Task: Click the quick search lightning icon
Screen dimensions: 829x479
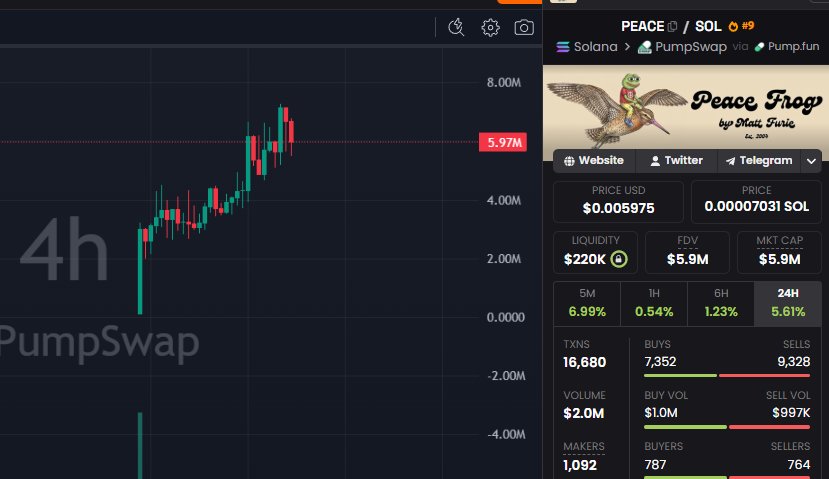Action: click(x=456, y=27)
